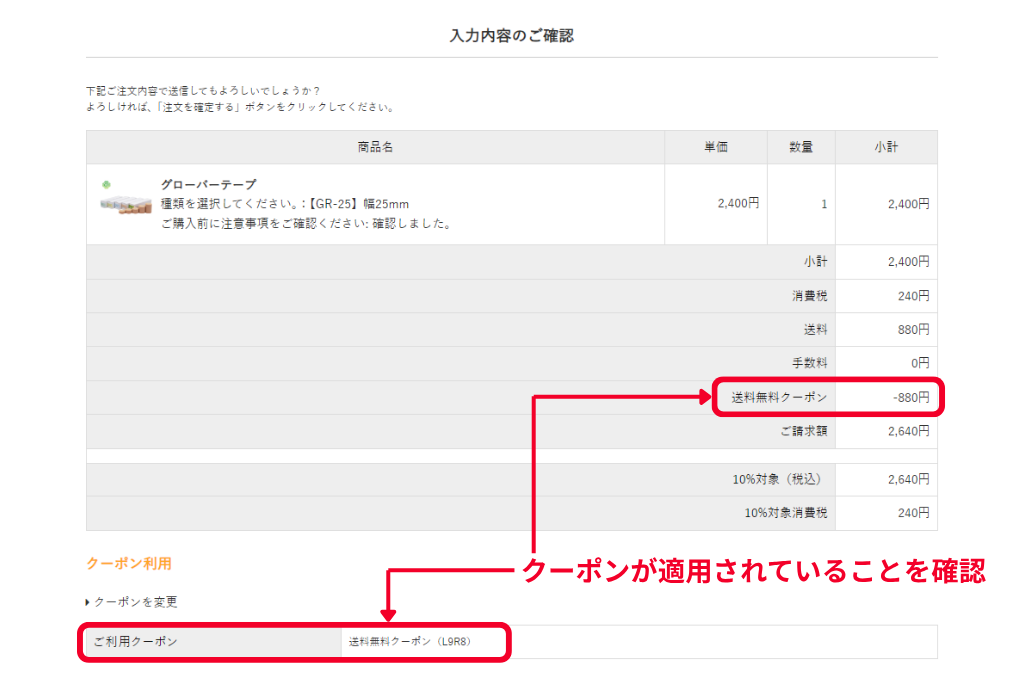Viewport: 1024px width, 678px height.
Task: Click the 小計 column header in the table top
Action: pos(886,147)
